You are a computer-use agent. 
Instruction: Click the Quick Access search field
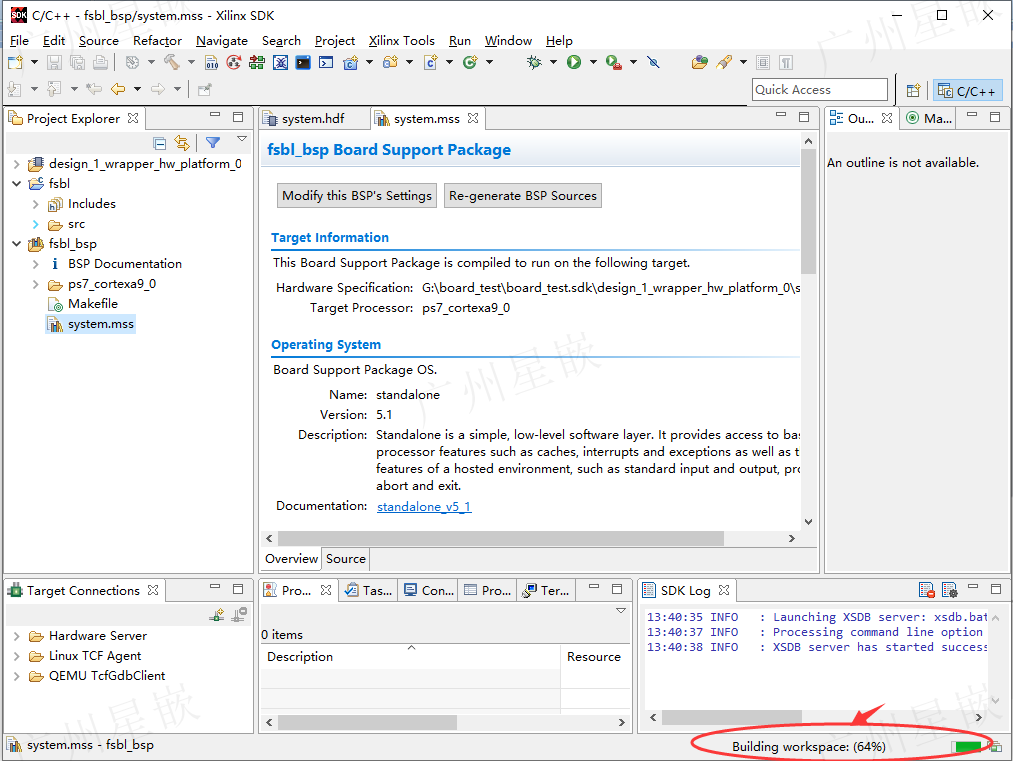coord(819,90)
